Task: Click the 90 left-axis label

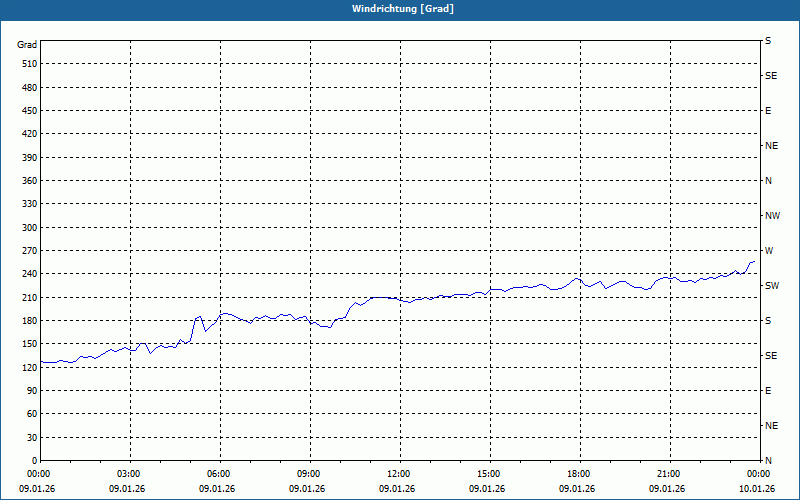Action: [32, 391]
